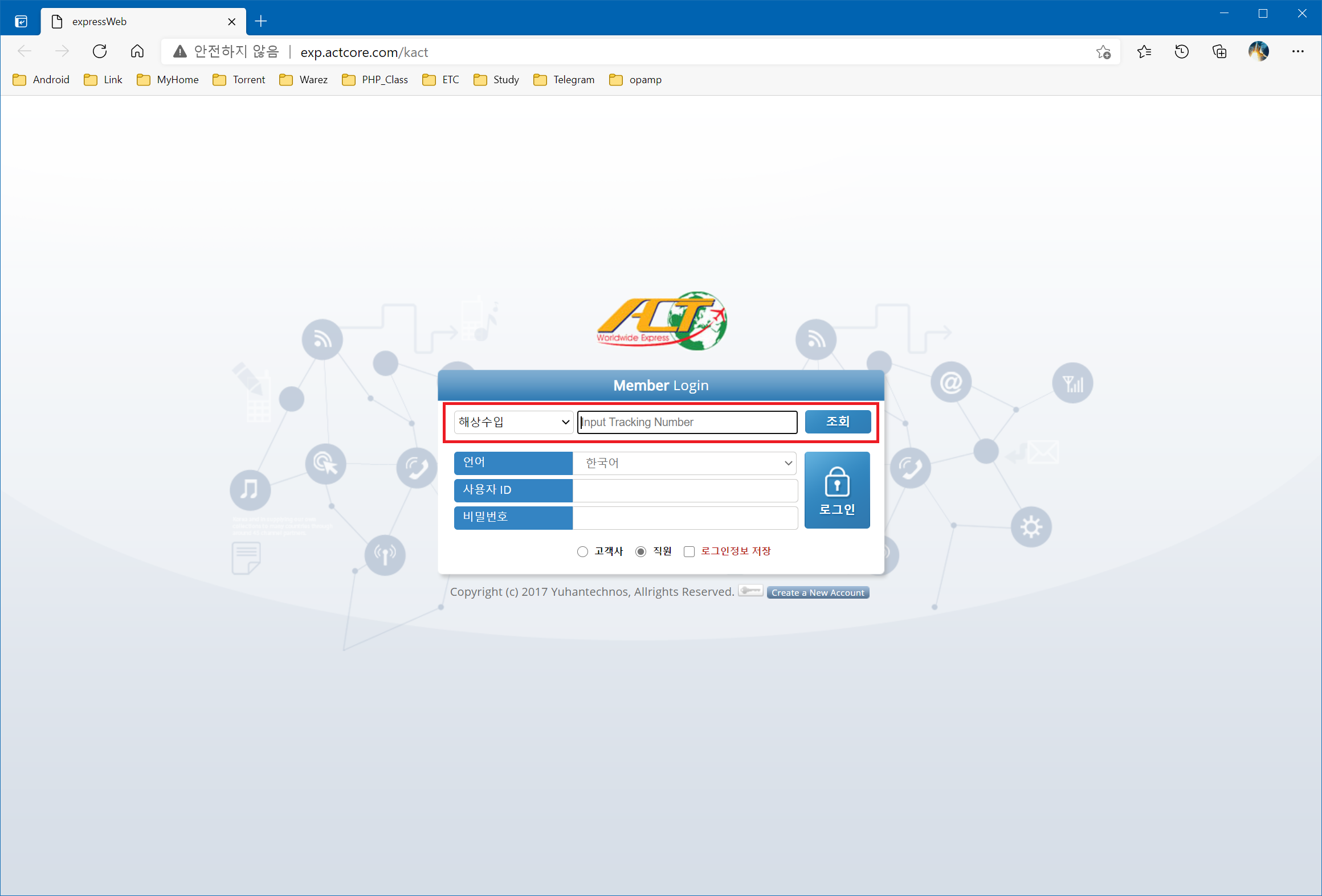Image resolution: width=1322 pixels, height=896 pixels.
Task: Click the not-secure warning triangle icon
Action: click(180, 52)
